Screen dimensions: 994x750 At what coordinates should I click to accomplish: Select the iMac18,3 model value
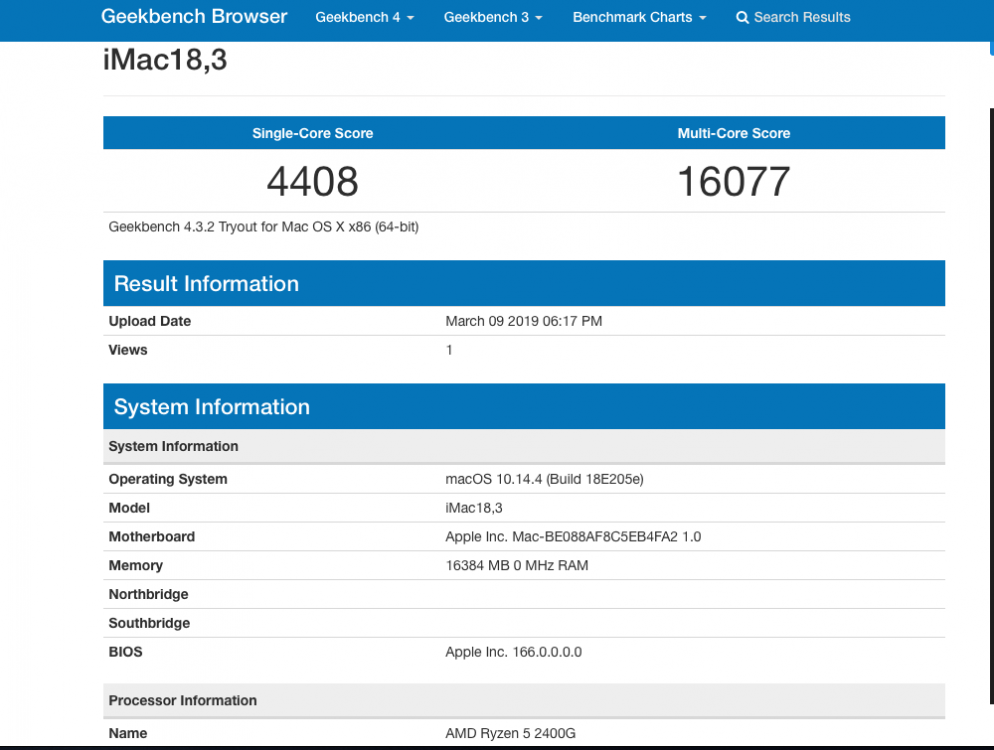(x=474, y=508)
